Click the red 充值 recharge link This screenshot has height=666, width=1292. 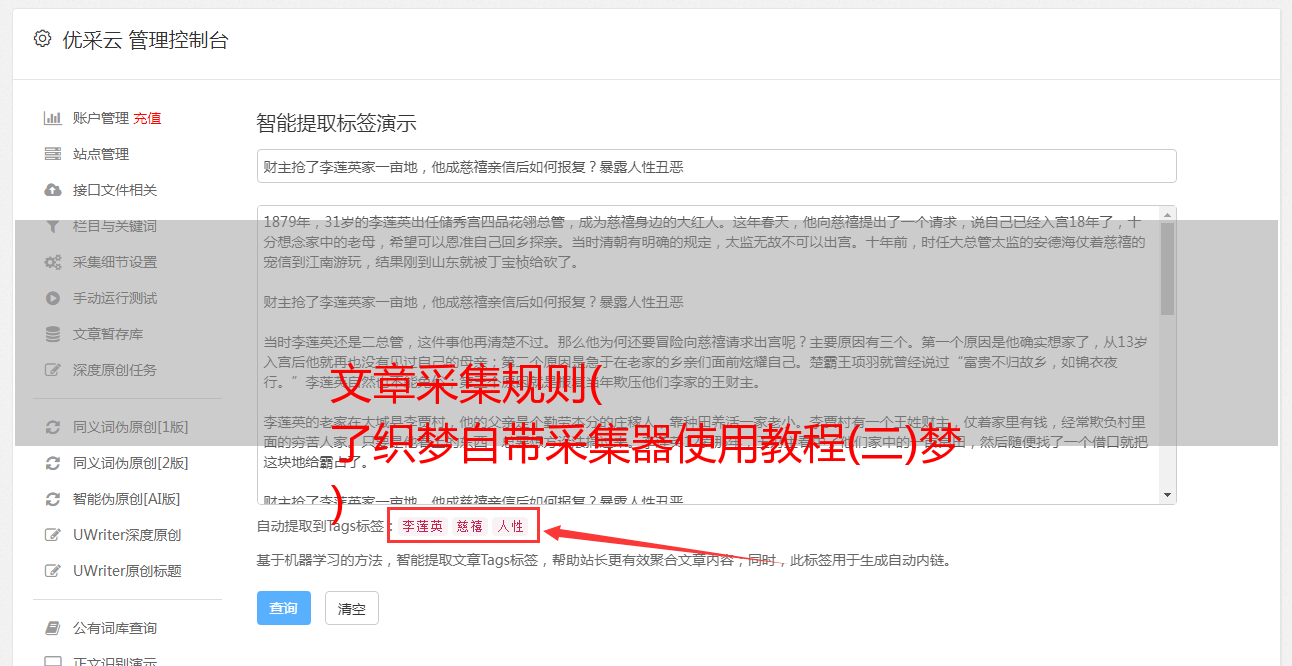point(147,118)
